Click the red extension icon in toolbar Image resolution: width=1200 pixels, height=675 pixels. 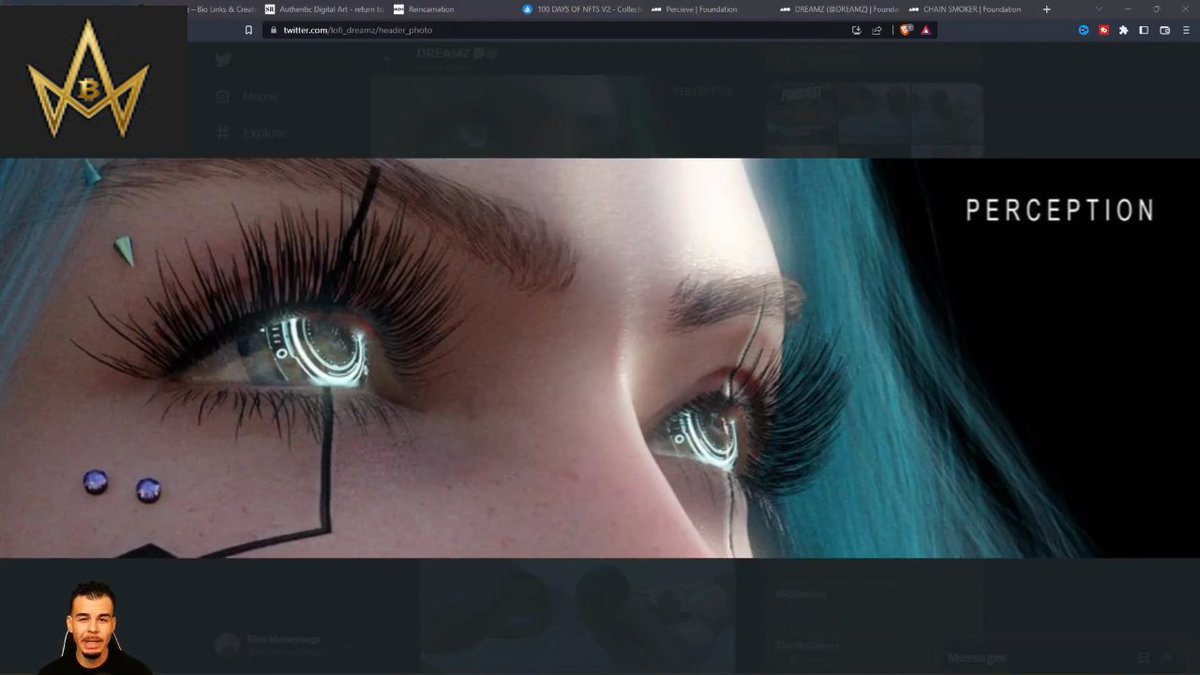pos(1103,30)
